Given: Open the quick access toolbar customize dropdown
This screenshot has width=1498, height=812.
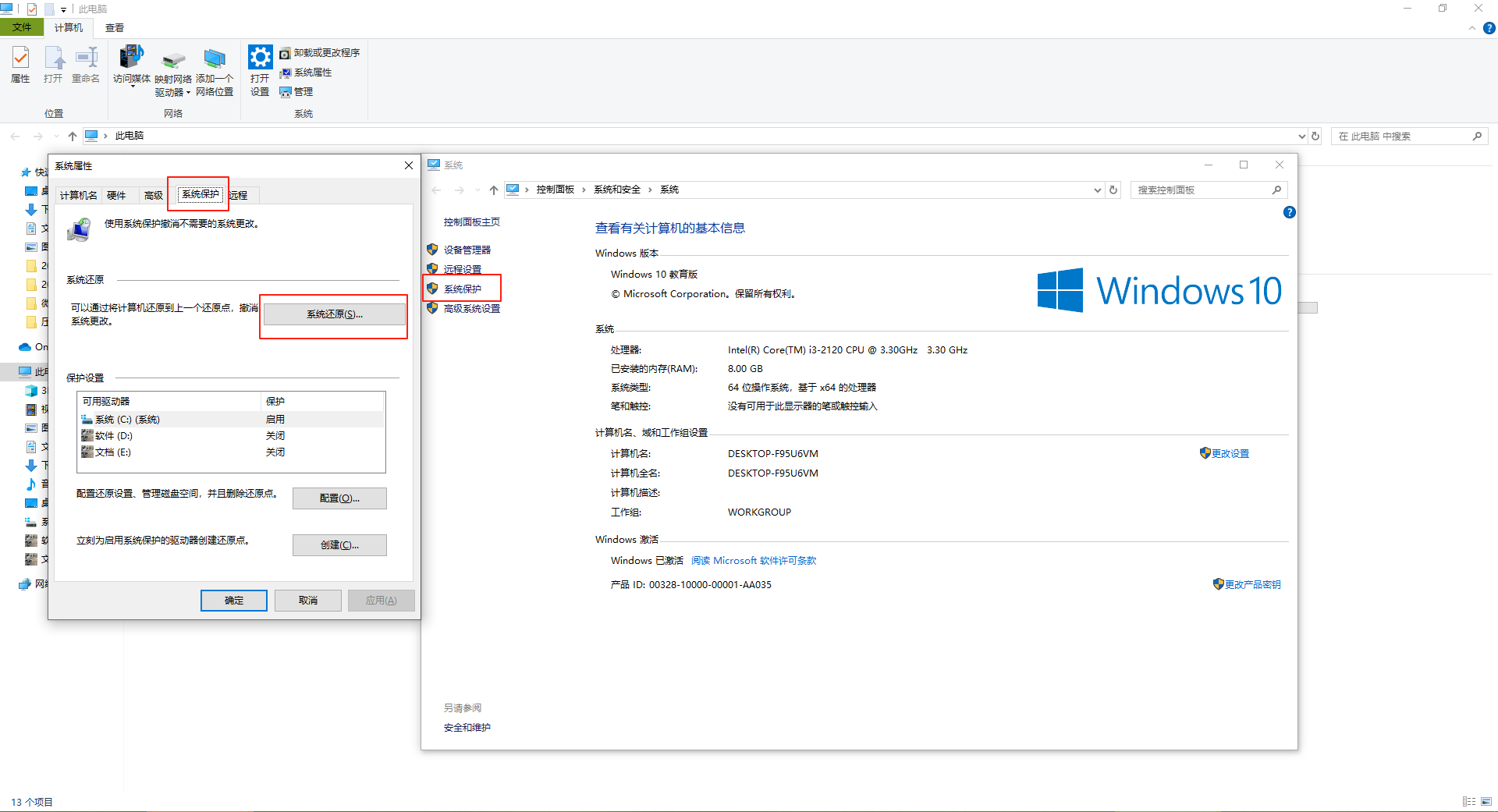Looking at the screenshot, I should pos(63,10).
